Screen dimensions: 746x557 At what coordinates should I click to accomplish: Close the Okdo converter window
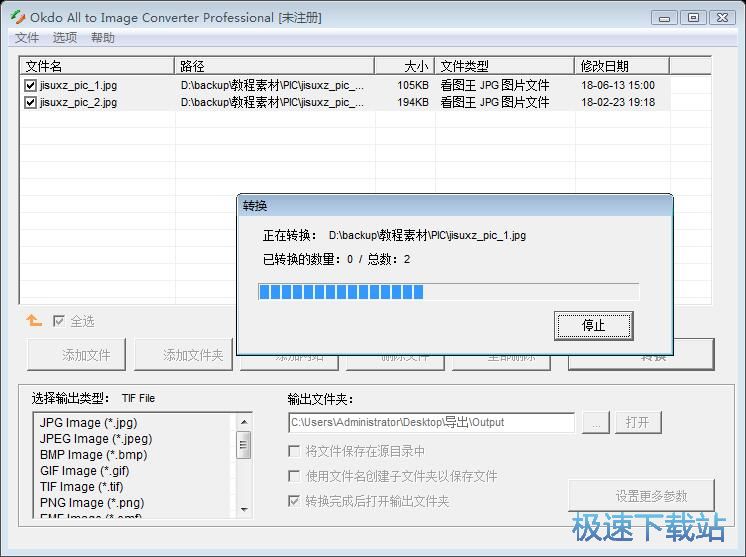tap(722, 18)
